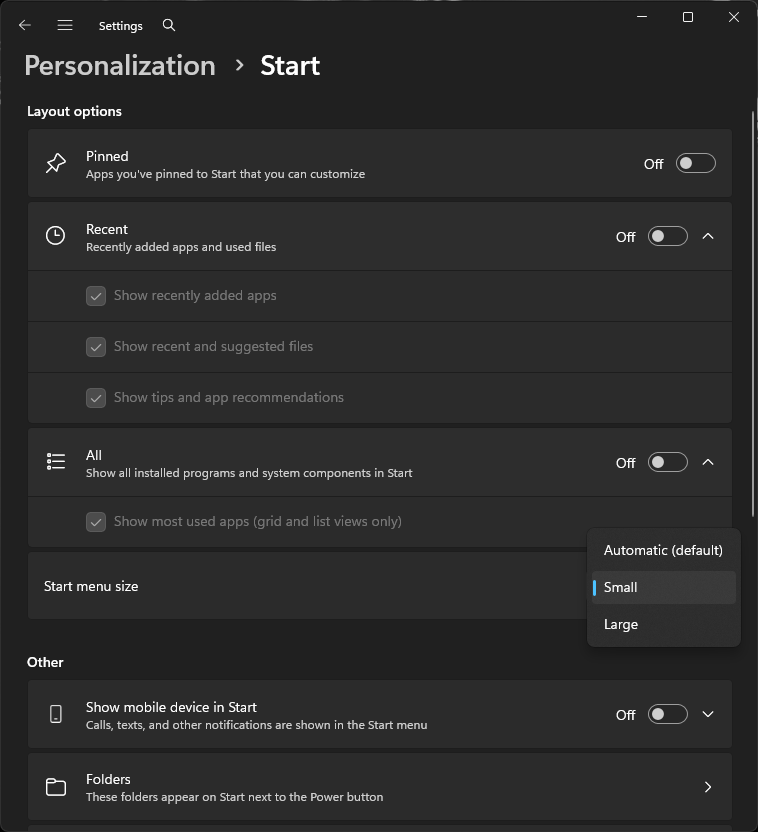
Task: Check Show recent and suggested files
Action: [x=96, y=347]
